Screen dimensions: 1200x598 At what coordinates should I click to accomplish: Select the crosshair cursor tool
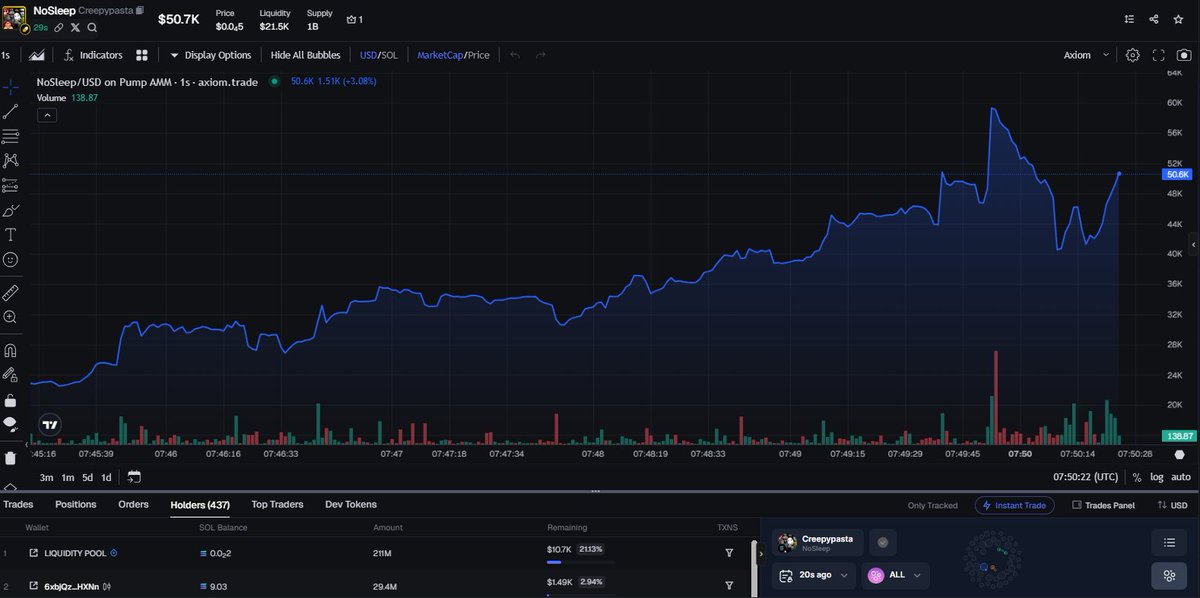pos(10,88)
